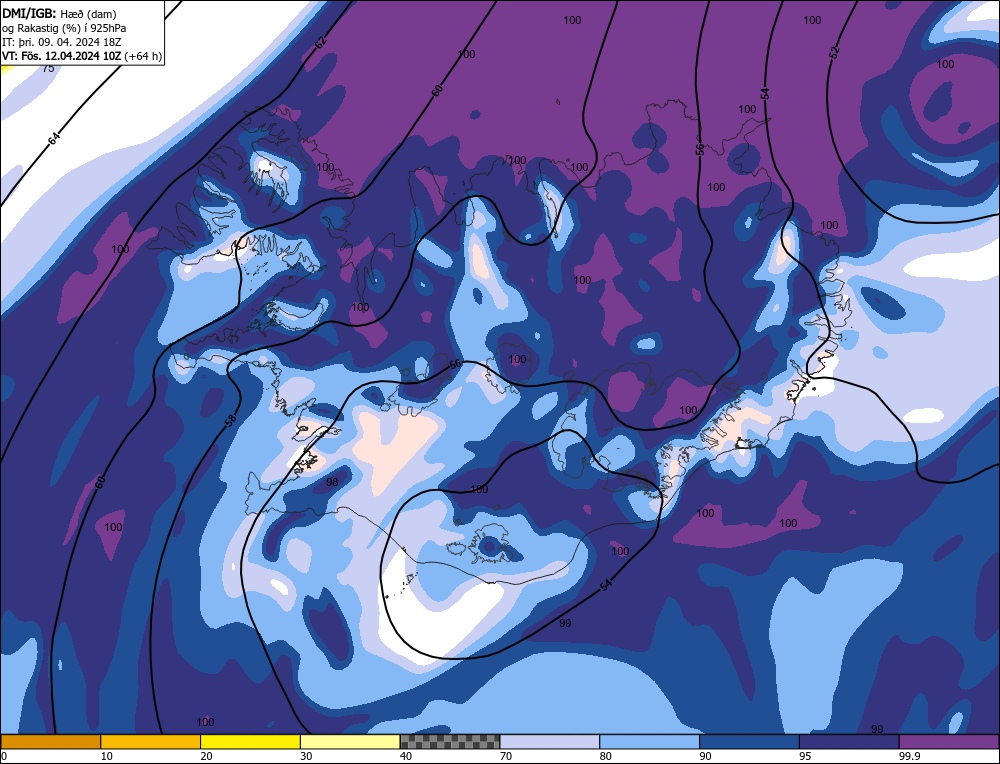Click the purple 99.9 legend swatch
This screenshot has height=764, width=1000.
click(x=949, y=741)
